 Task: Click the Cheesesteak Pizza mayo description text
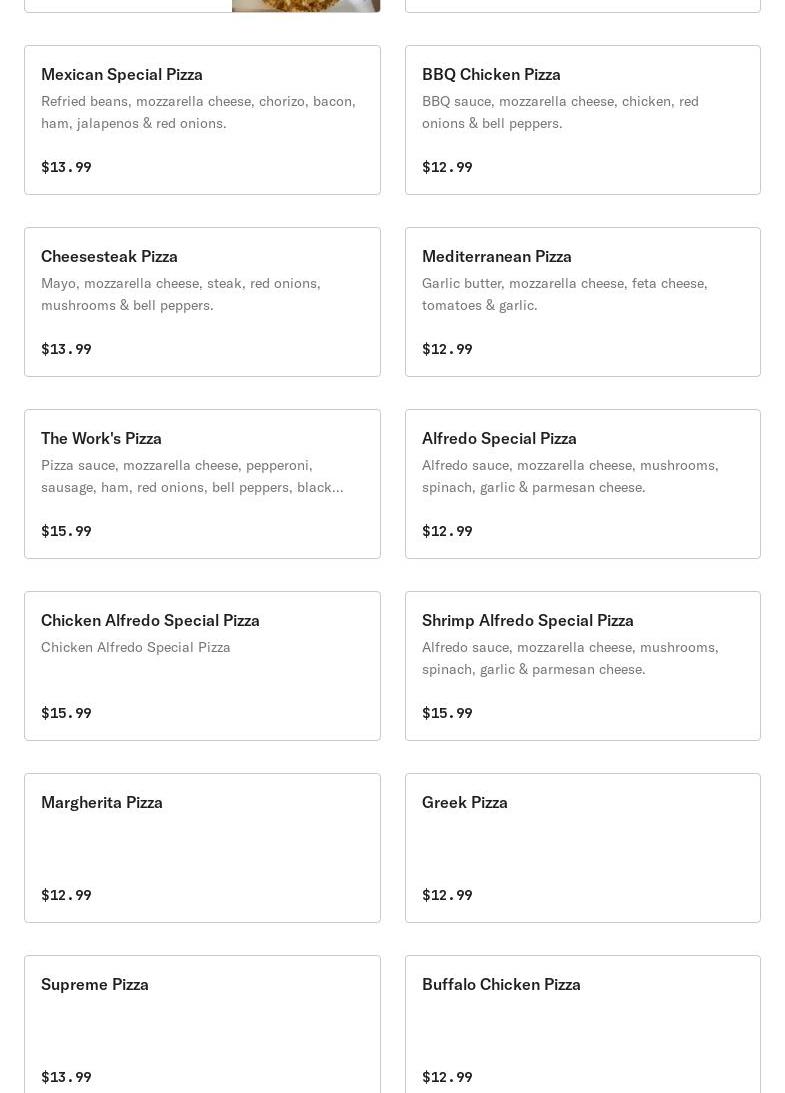coord(180,294)
